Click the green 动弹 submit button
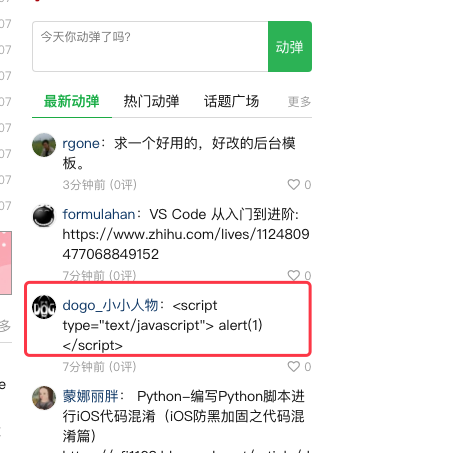The image size is (452, 453). pos(290,46)
